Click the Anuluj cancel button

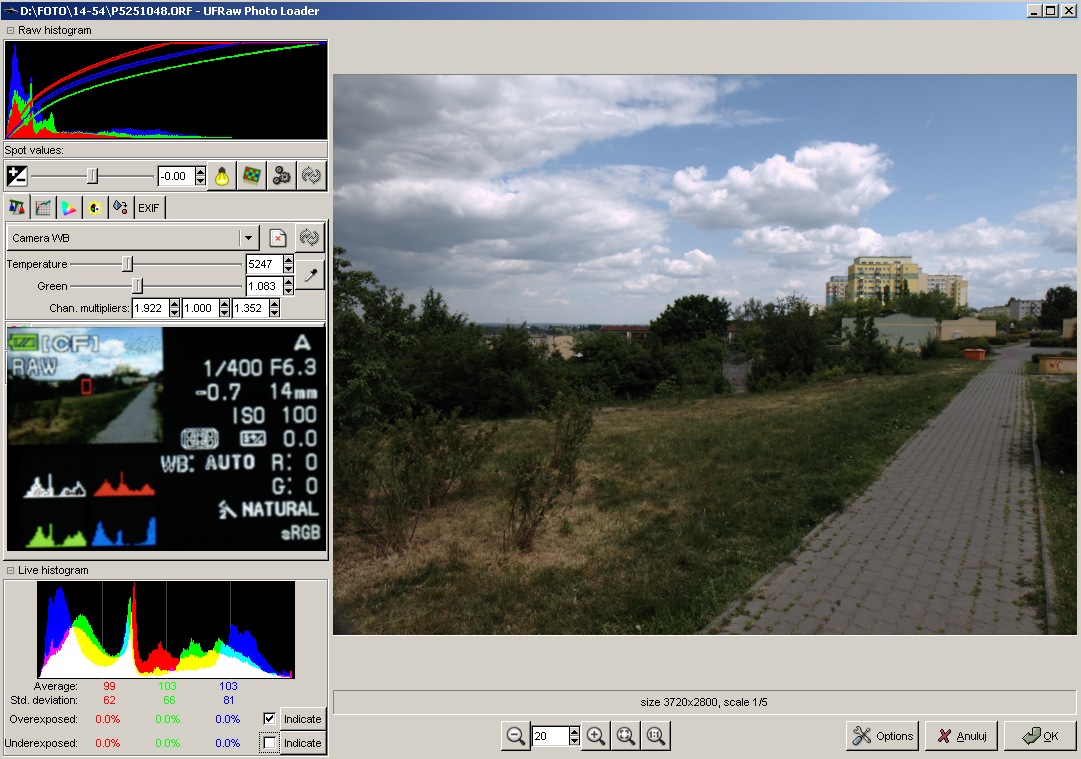tap(961, 736)
